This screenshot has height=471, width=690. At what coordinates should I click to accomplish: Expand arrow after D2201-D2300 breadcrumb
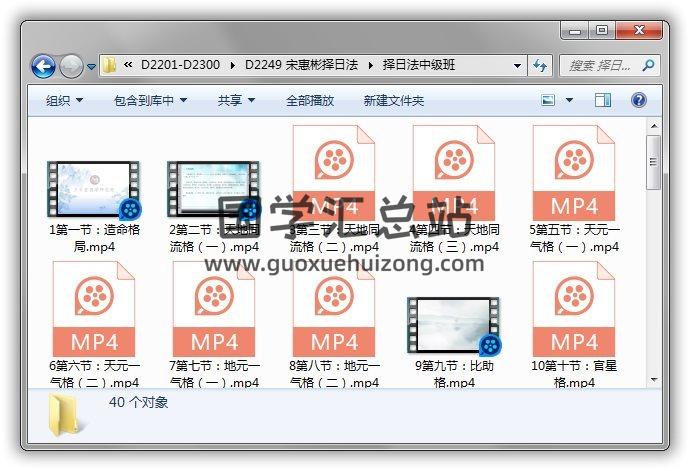click(x=232, y=66)
